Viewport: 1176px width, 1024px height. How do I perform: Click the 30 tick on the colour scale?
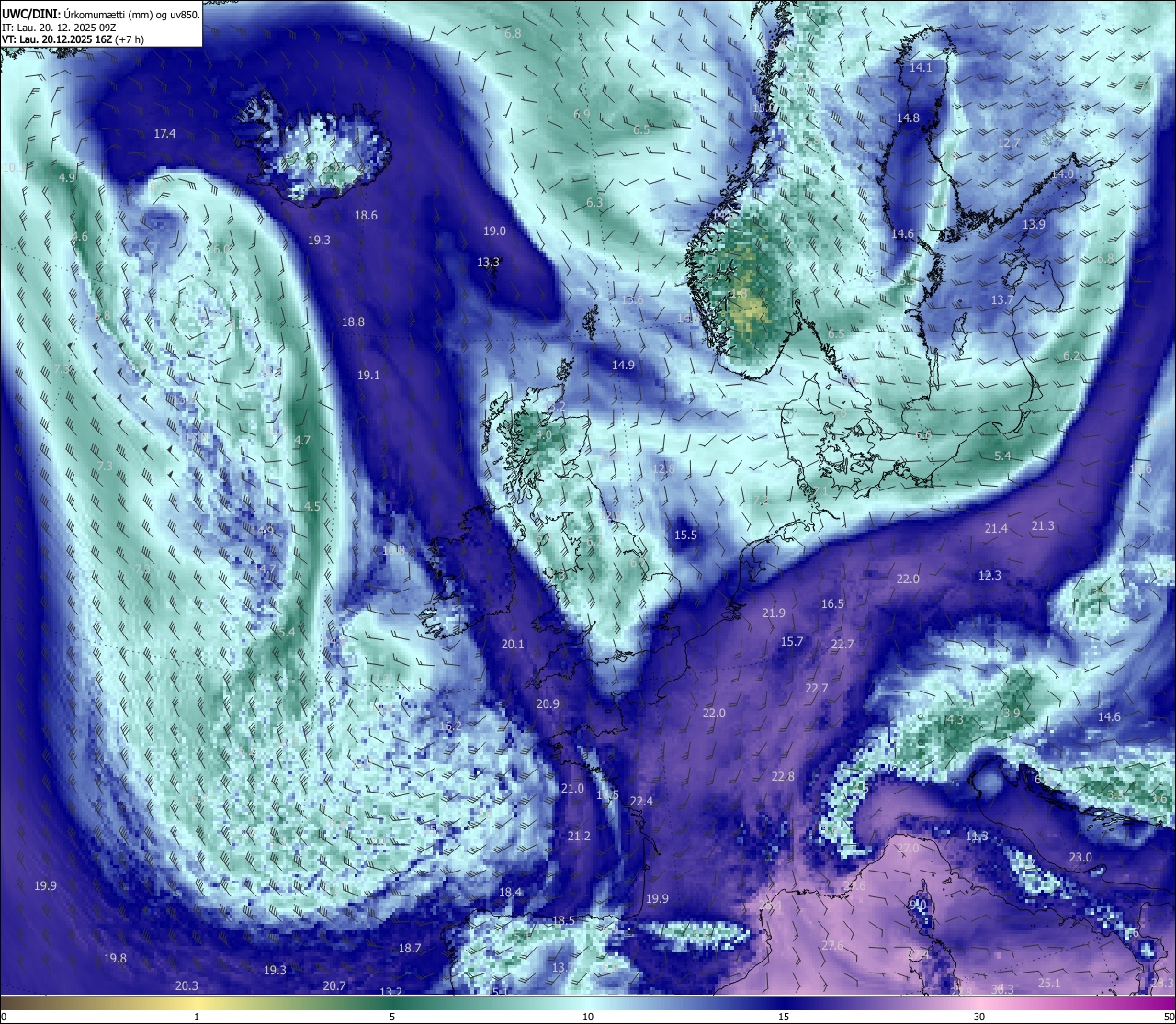[x=979, y=1017]
